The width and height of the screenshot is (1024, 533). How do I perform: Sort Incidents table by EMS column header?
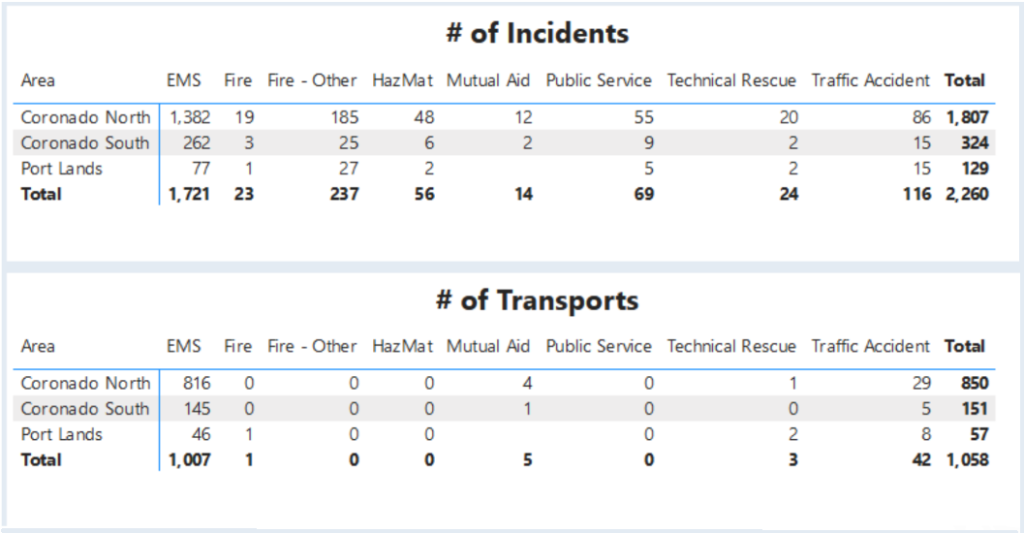coord(184,80)
